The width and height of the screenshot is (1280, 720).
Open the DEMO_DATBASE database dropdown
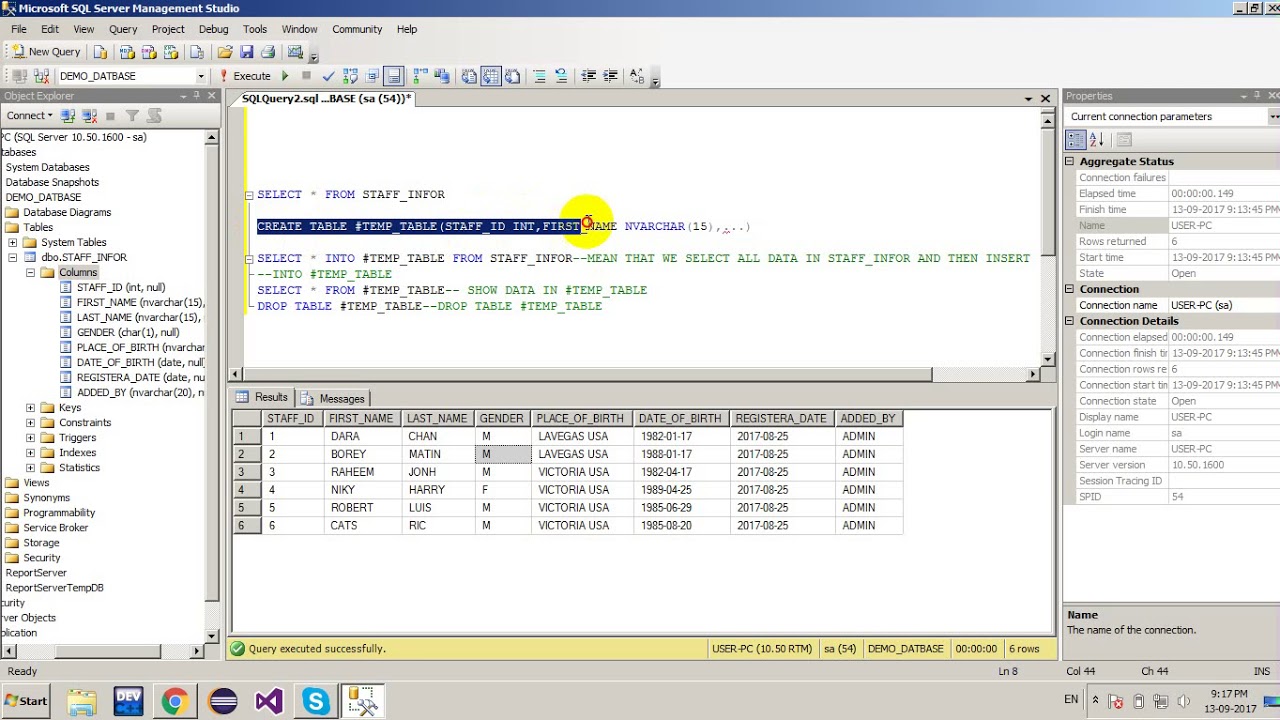click(x=200, y=76)
